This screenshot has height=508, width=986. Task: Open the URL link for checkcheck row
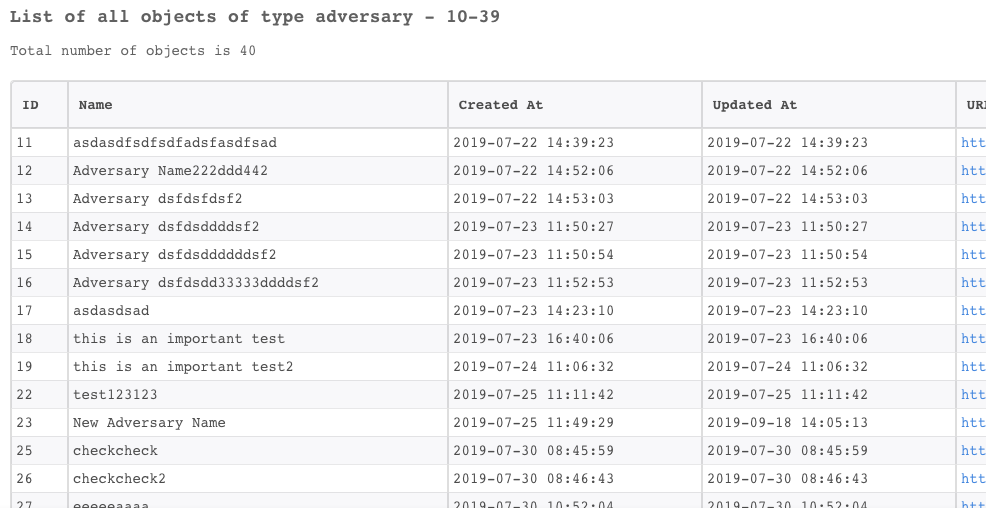(x=973, y=451)
